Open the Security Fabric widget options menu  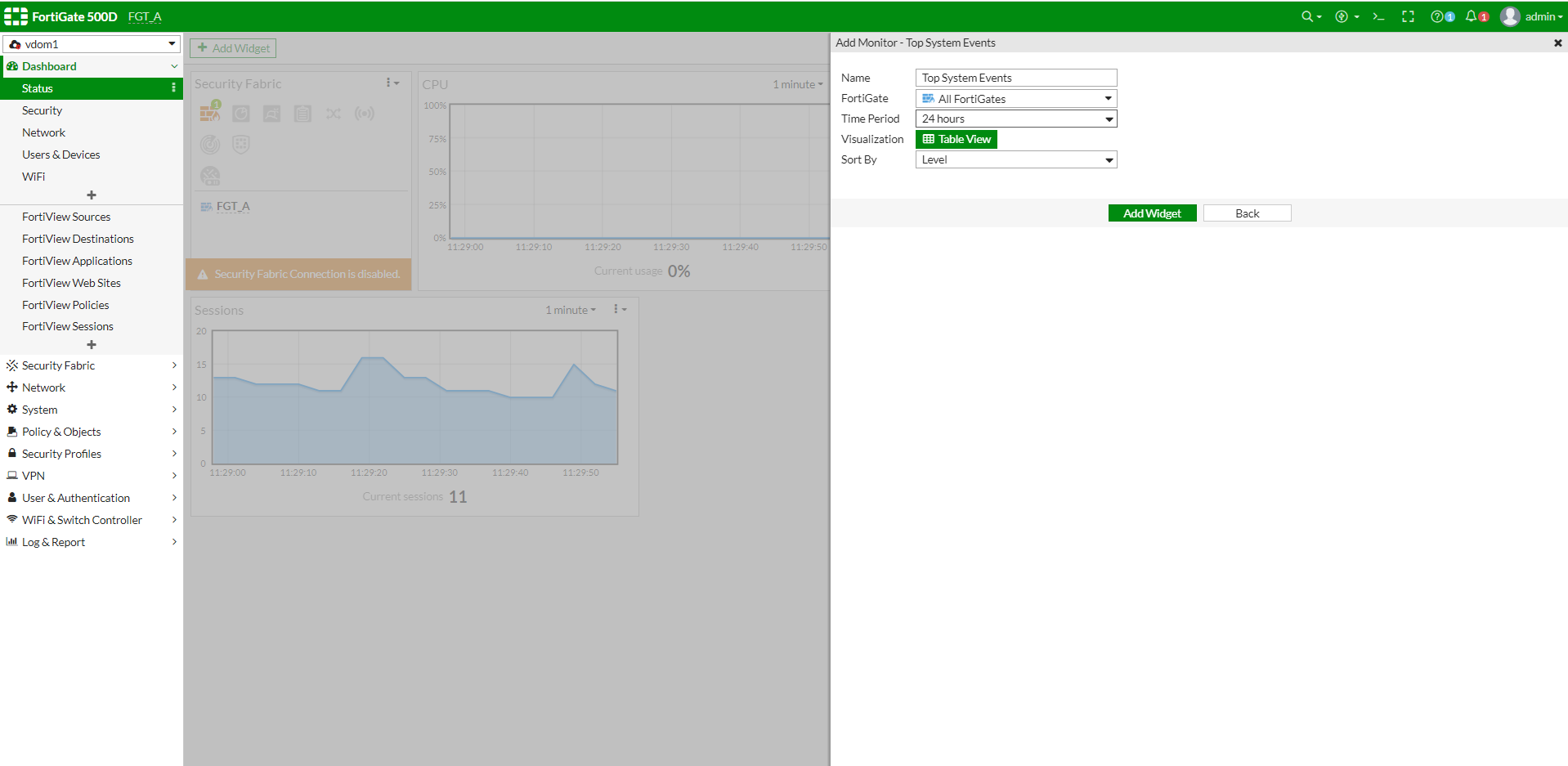click(x=392, y=83)
